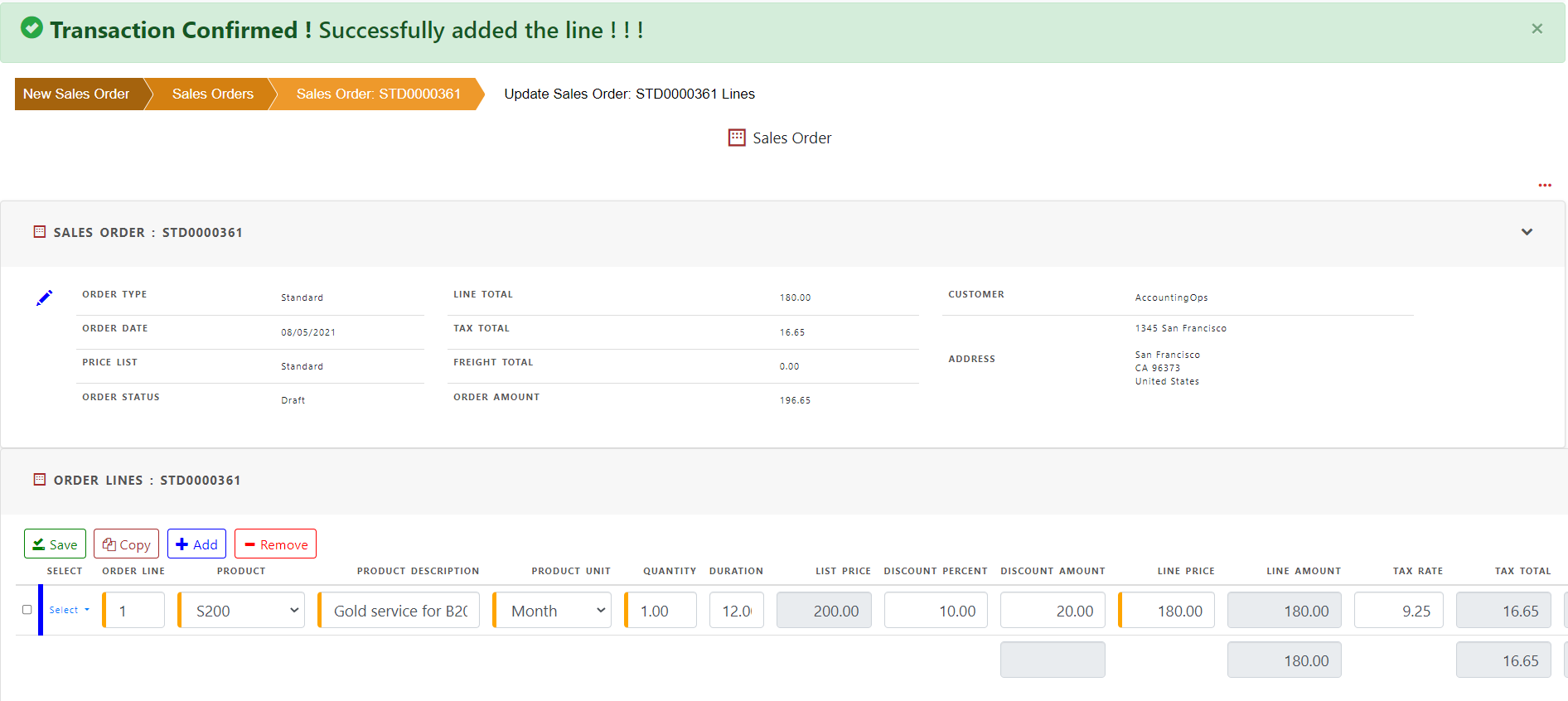Viewport: 1568px width, 701px height.
Task: Click the QUANTITY column header
Action: [670, 571]
